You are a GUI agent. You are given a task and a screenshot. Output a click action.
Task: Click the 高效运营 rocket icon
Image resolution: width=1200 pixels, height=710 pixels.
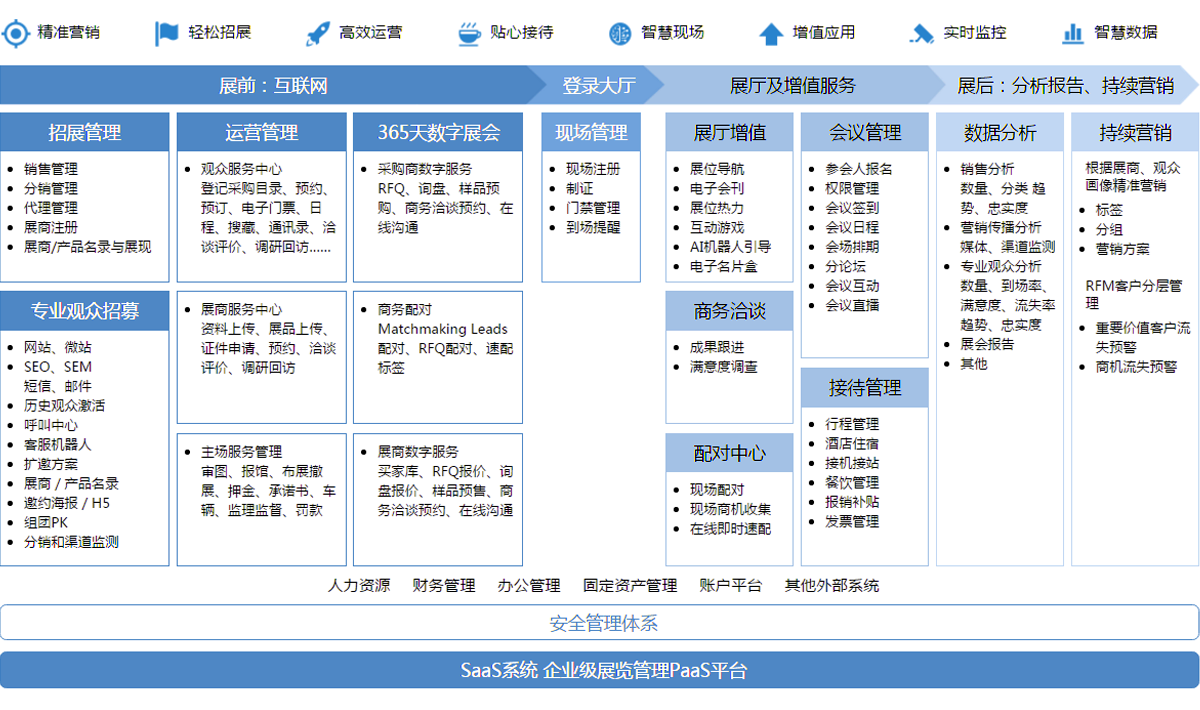point(318,33)
